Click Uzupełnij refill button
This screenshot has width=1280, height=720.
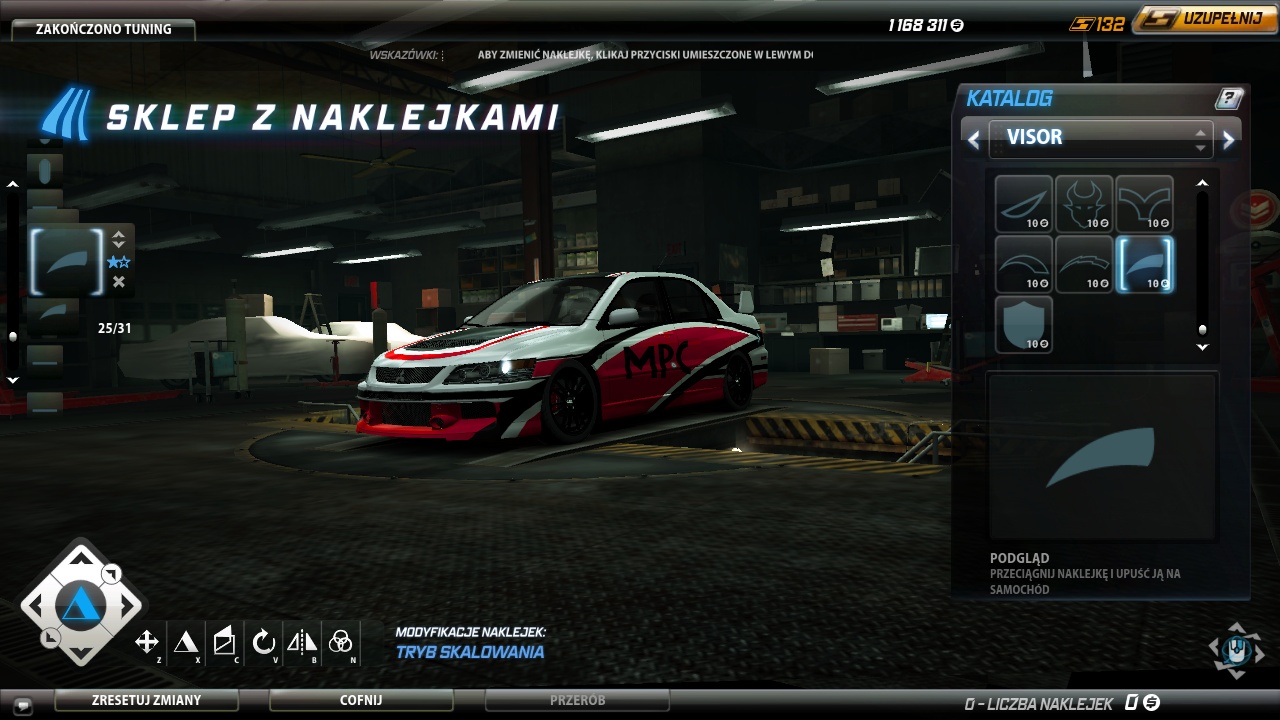coord(1205,20)
